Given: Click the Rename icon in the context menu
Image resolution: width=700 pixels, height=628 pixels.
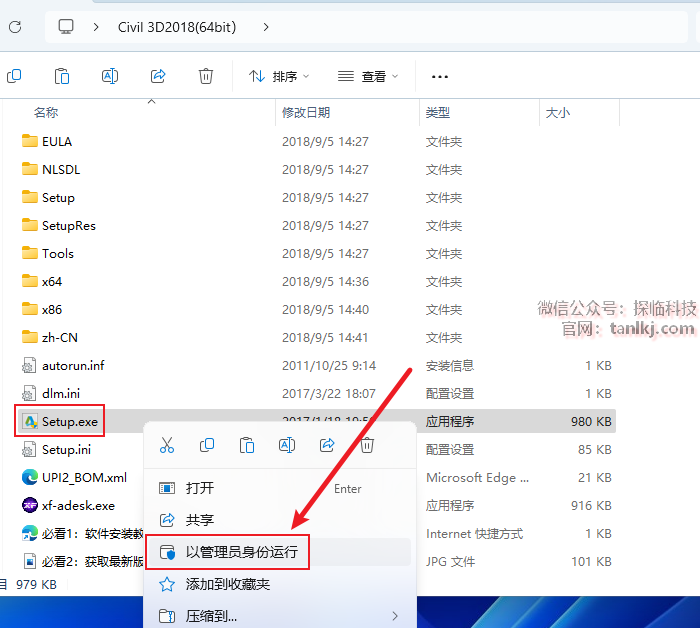Looking at the screenshot, I should (287, 445).
